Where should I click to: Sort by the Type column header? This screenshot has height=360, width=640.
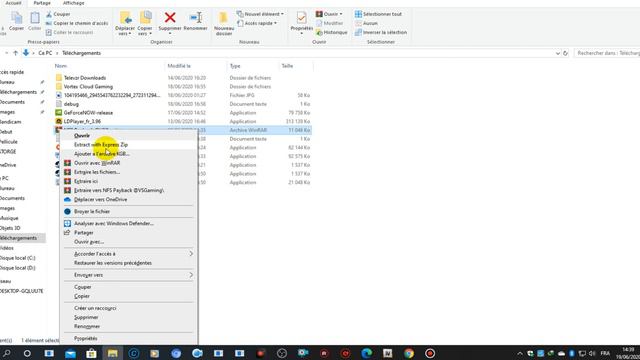coord(235,66)
